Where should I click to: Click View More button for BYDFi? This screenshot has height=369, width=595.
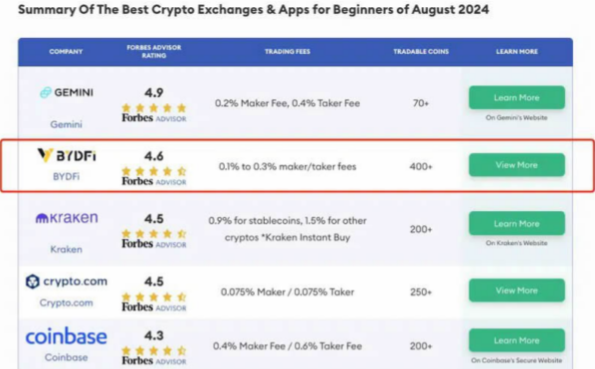click(517, 165)
